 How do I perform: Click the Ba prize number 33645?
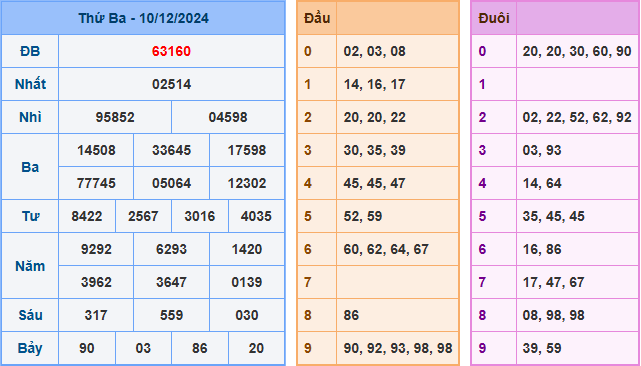(171, 150)
